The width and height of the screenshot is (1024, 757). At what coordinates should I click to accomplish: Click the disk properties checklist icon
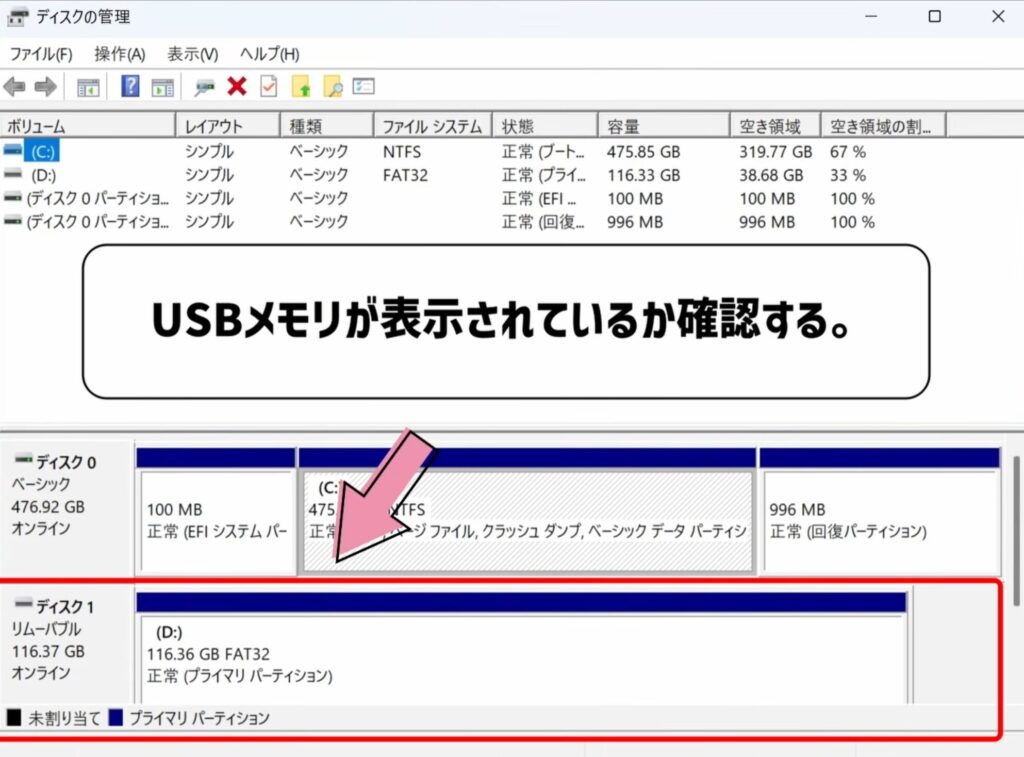tap(268, 87)
